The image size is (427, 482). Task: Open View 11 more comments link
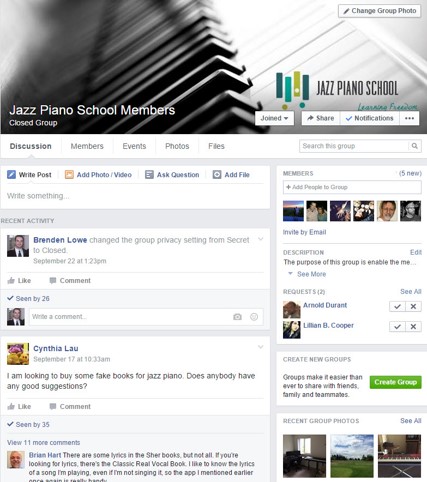(x=43, y=442)
